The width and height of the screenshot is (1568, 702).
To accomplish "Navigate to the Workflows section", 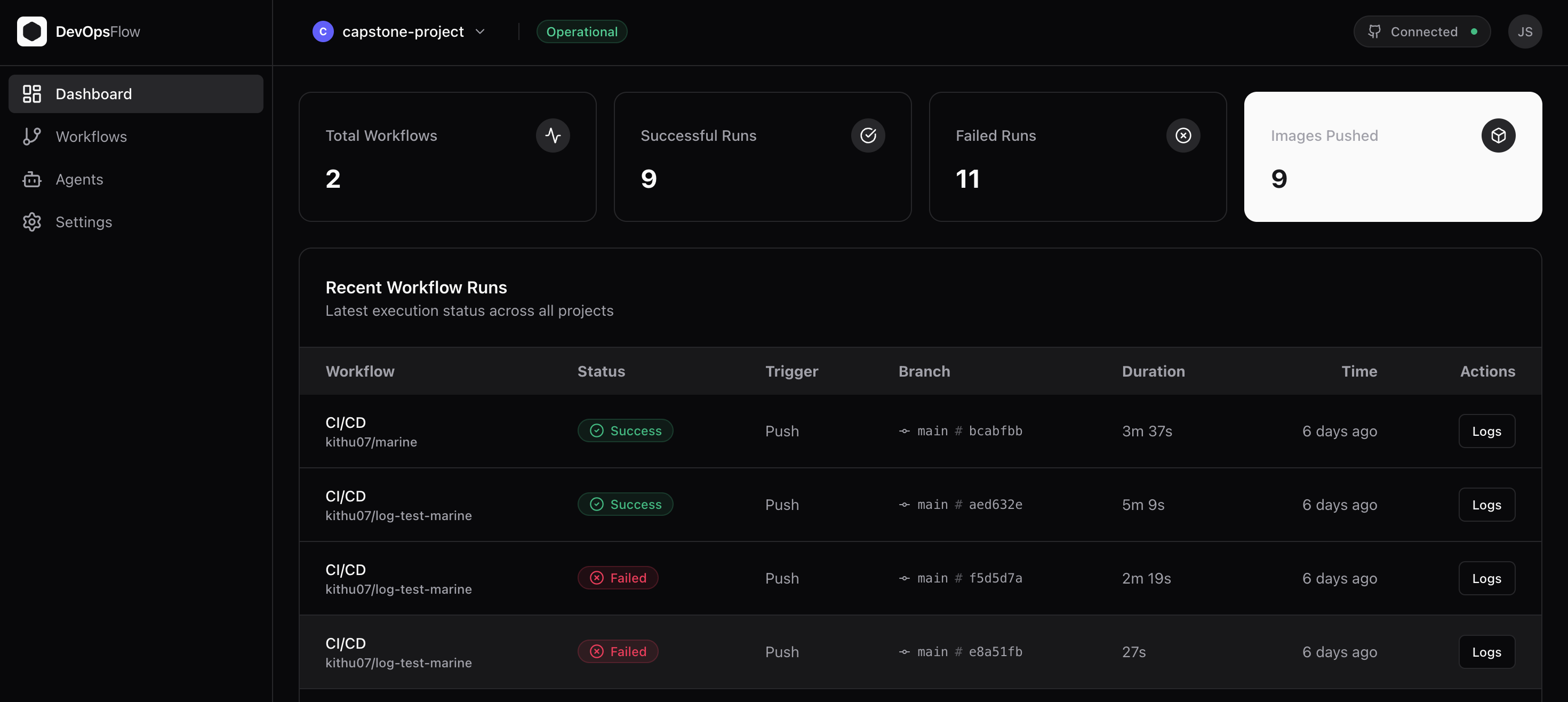I will pyautogui.click(x=91, y=137).
